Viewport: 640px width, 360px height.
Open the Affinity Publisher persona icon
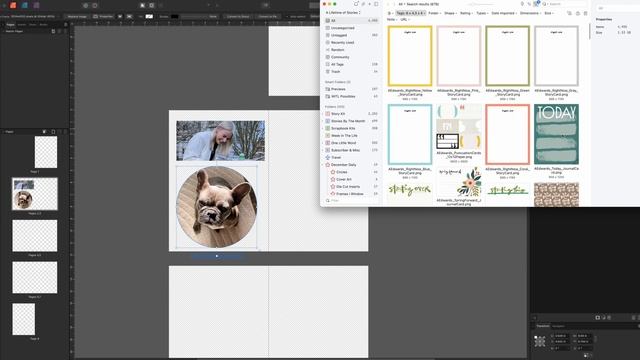pos(13,5)
